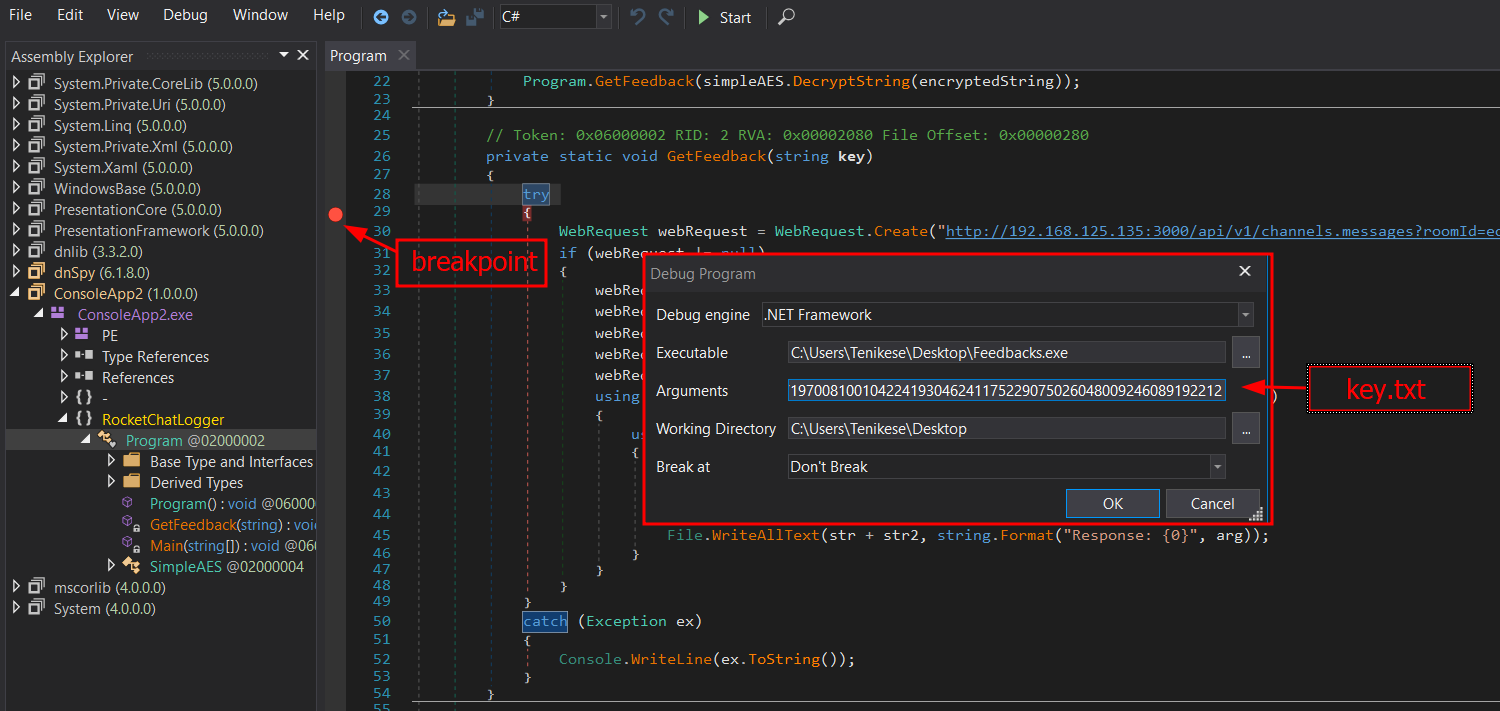Expand the SimpleAES class node
The height and width of the screenshot is (711, 1500).
pyautogui.click(x=112, y=566)
